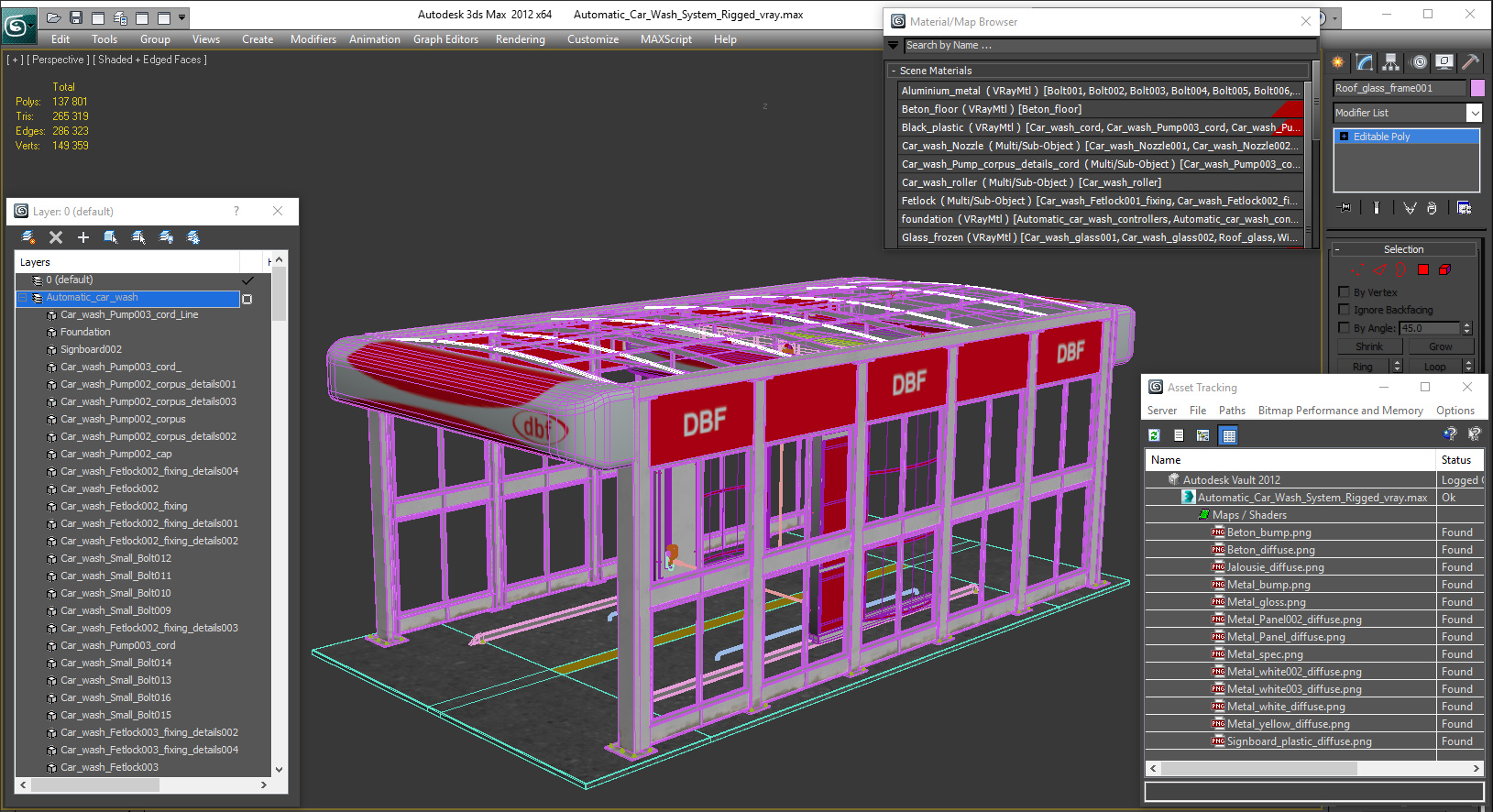Open the Create command panel tab

pyautogui.click(x=1338, y=62)
